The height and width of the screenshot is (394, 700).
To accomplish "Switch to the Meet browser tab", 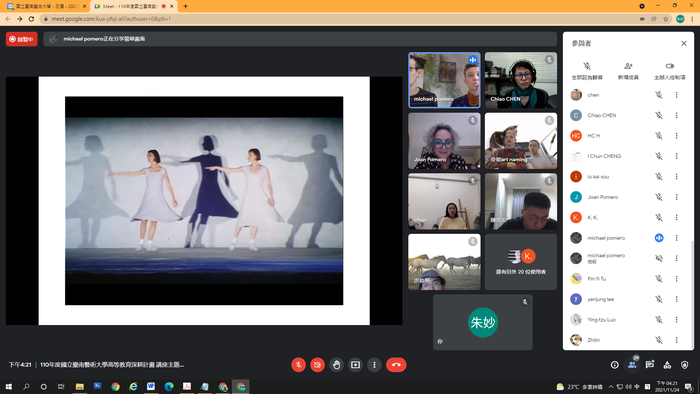I will point(134,6).
